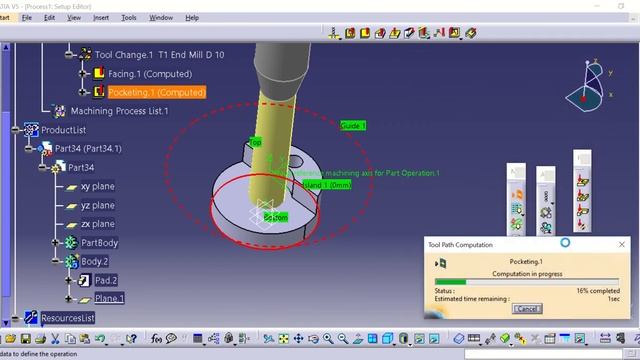The image size is (640, 360).
Task: Close the Tool Path Computation dialog
Action: (x=622, y=244)
